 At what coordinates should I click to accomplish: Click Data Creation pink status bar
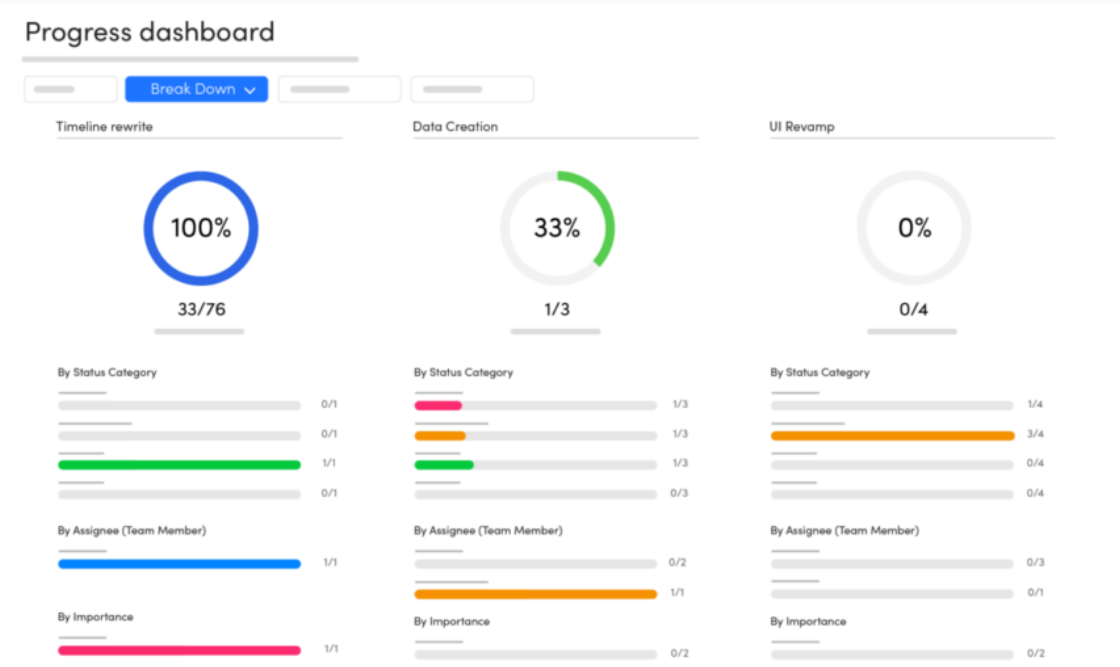click(439, 406)
